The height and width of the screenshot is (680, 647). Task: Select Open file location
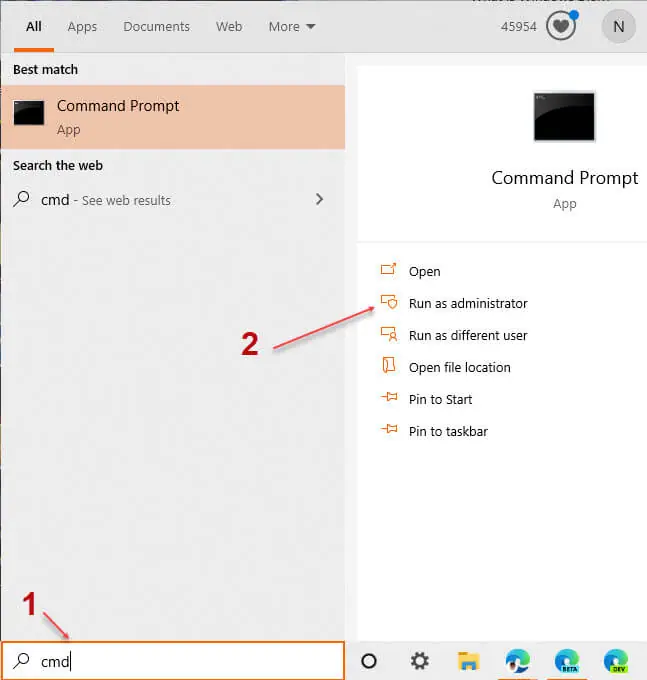(x=460, y=368)
